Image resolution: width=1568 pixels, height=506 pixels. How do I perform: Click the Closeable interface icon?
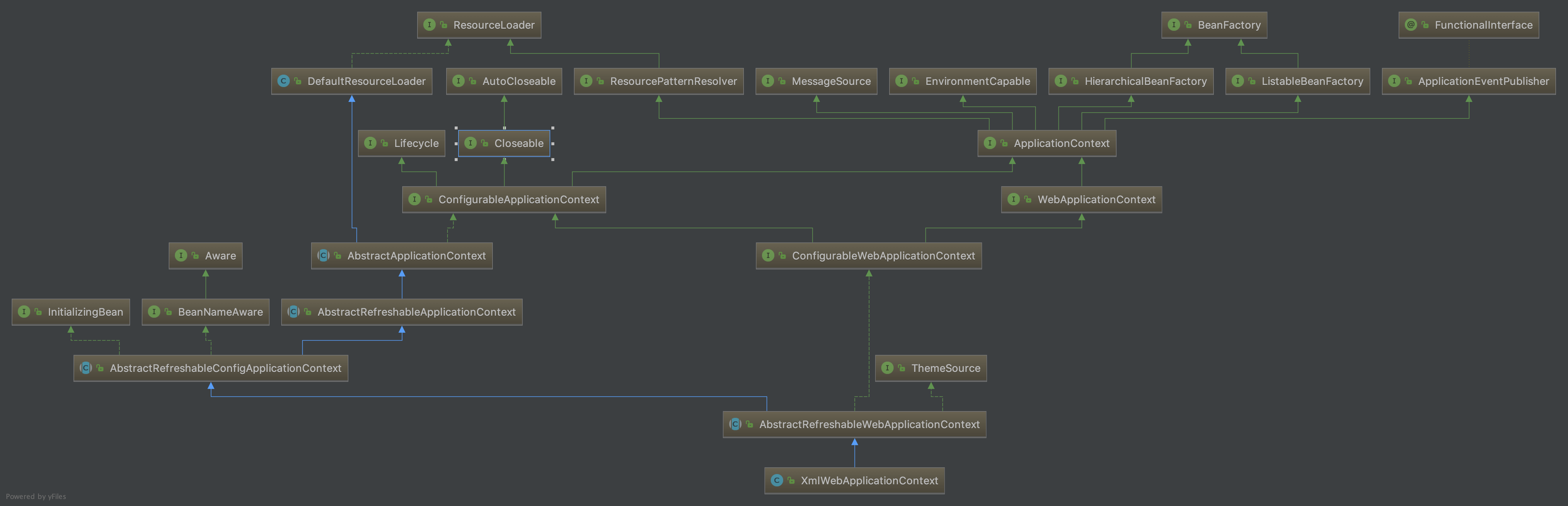(471, 143)
